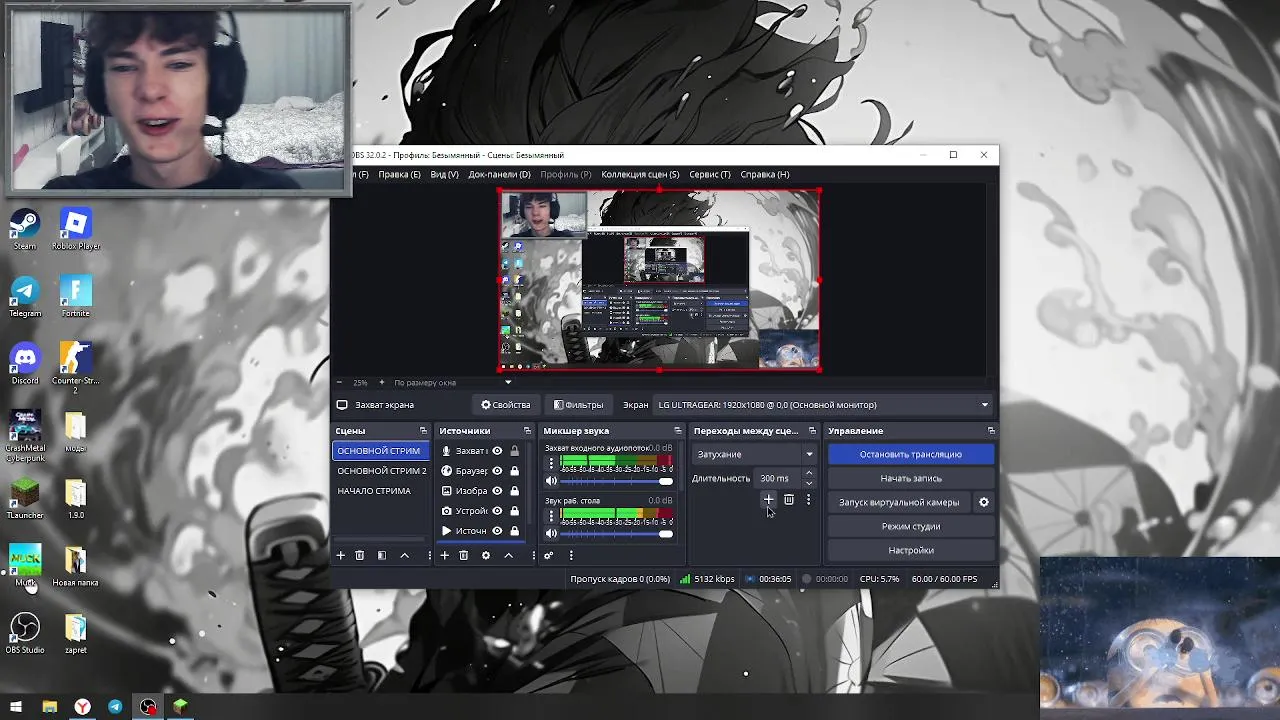Hide the Устройство source

(x=497, y=511)
